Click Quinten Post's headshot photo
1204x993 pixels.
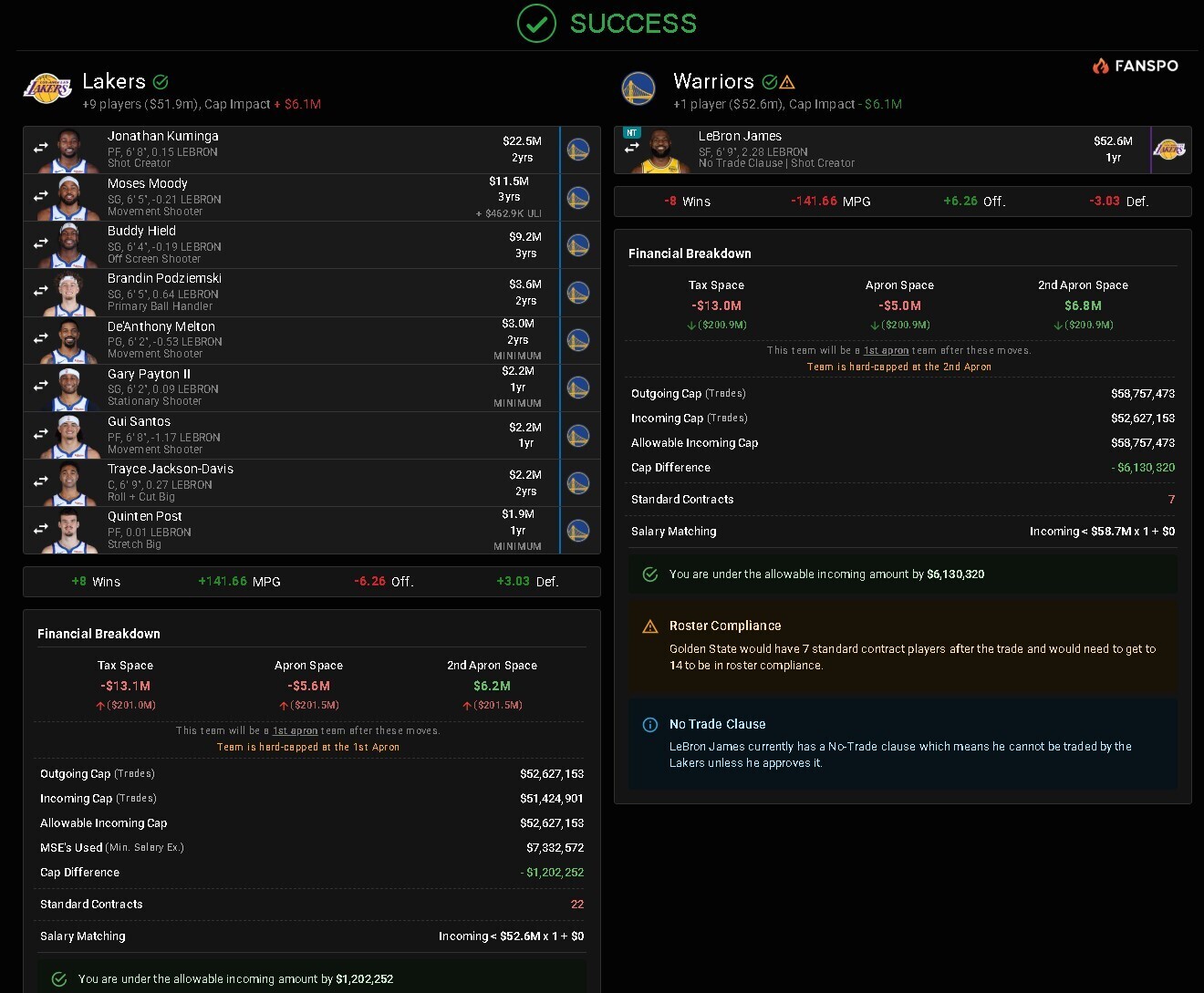point(70,531)
